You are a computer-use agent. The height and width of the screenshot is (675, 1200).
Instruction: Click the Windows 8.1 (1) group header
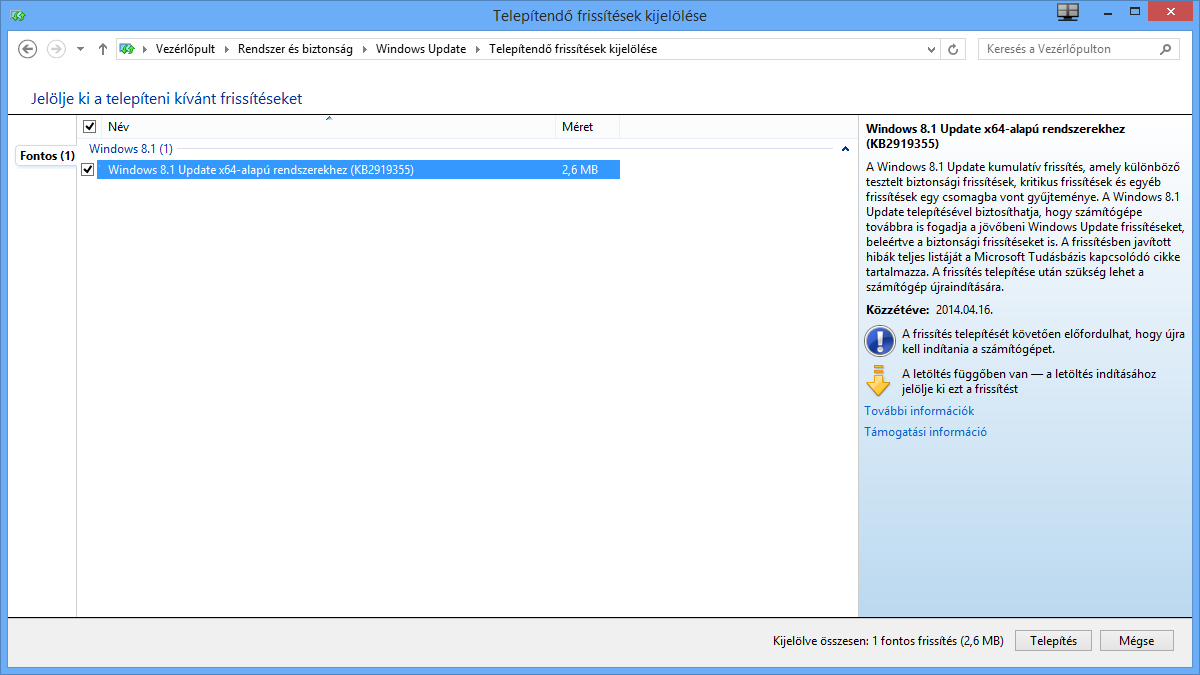(131, 148)
